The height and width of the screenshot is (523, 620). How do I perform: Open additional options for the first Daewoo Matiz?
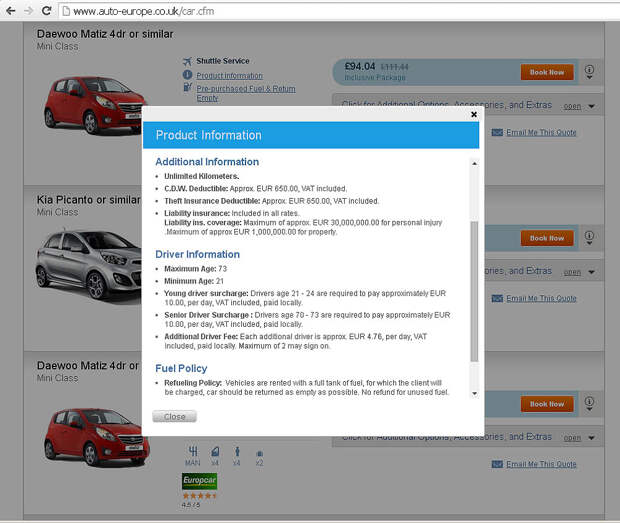pos(580,106)
